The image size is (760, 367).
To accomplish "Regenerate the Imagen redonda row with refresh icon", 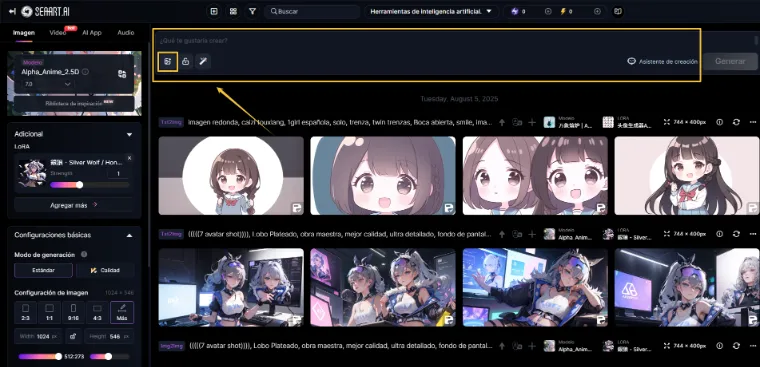I will click(x=736, y=122).
